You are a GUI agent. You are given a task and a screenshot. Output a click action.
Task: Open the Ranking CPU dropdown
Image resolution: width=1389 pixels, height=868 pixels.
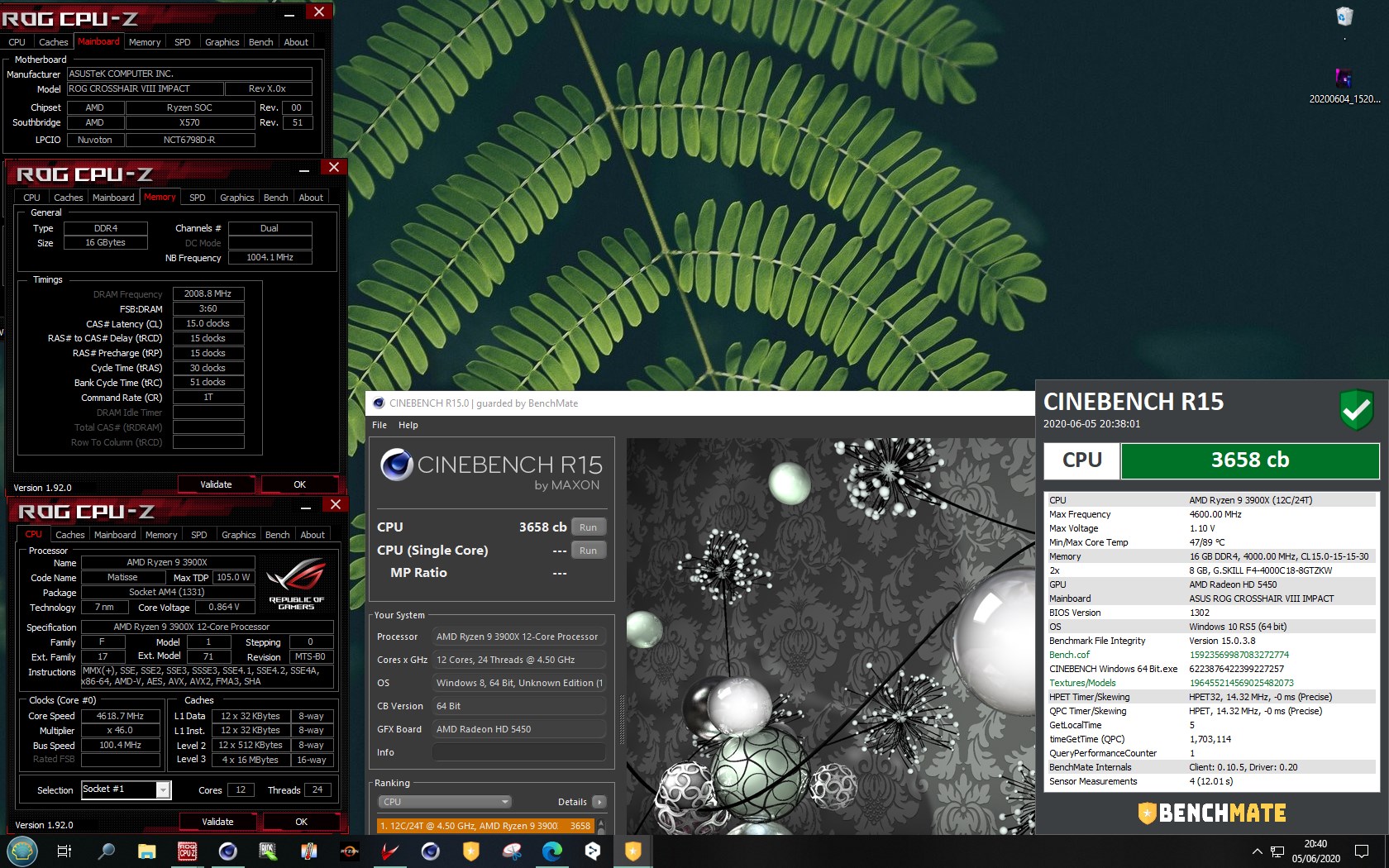[445, 802]
